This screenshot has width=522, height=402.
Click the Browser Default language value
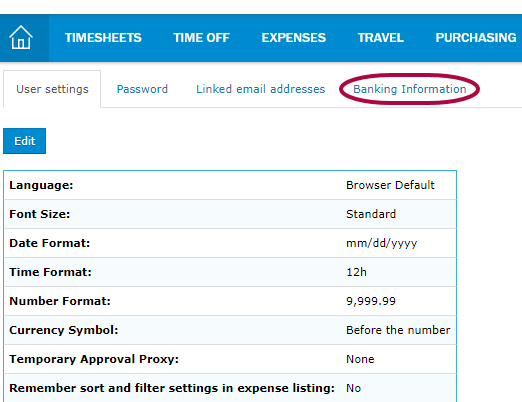click(390, 185)
